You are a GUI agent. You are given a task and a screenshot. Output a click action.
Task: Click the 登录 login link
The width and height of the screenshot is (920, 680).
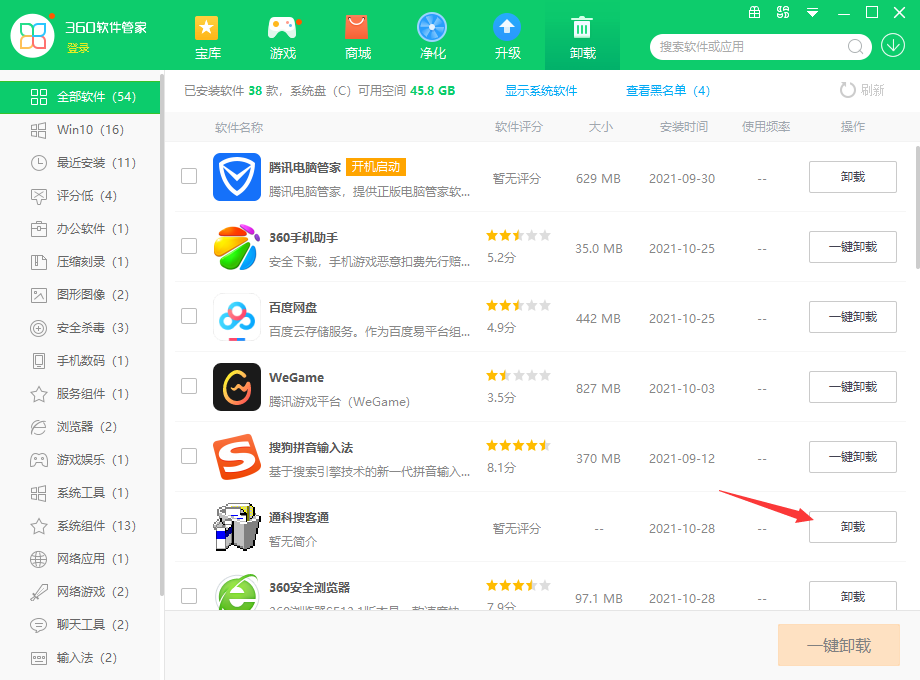78,48
